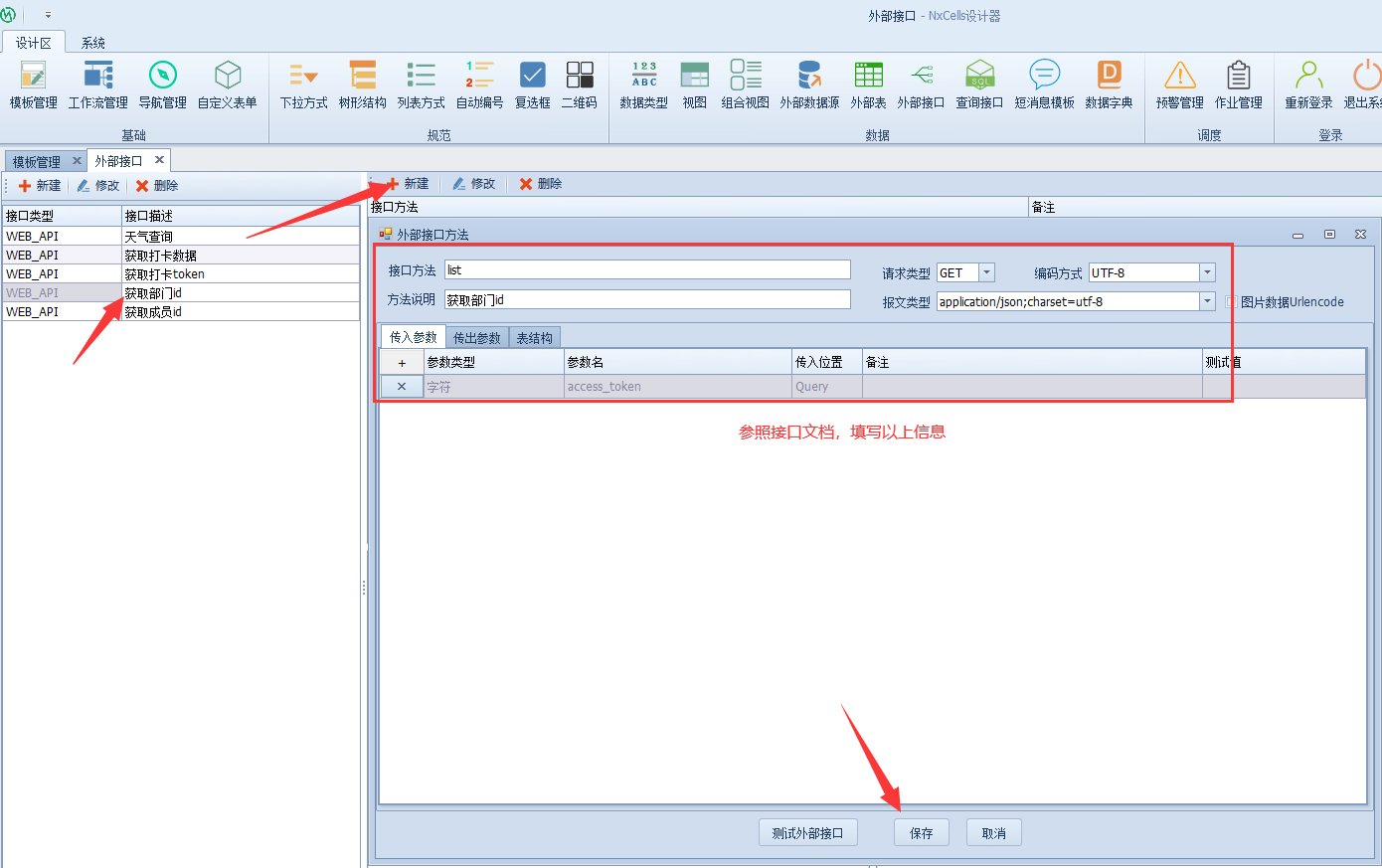Click the 测试外部接口 button

807,833
